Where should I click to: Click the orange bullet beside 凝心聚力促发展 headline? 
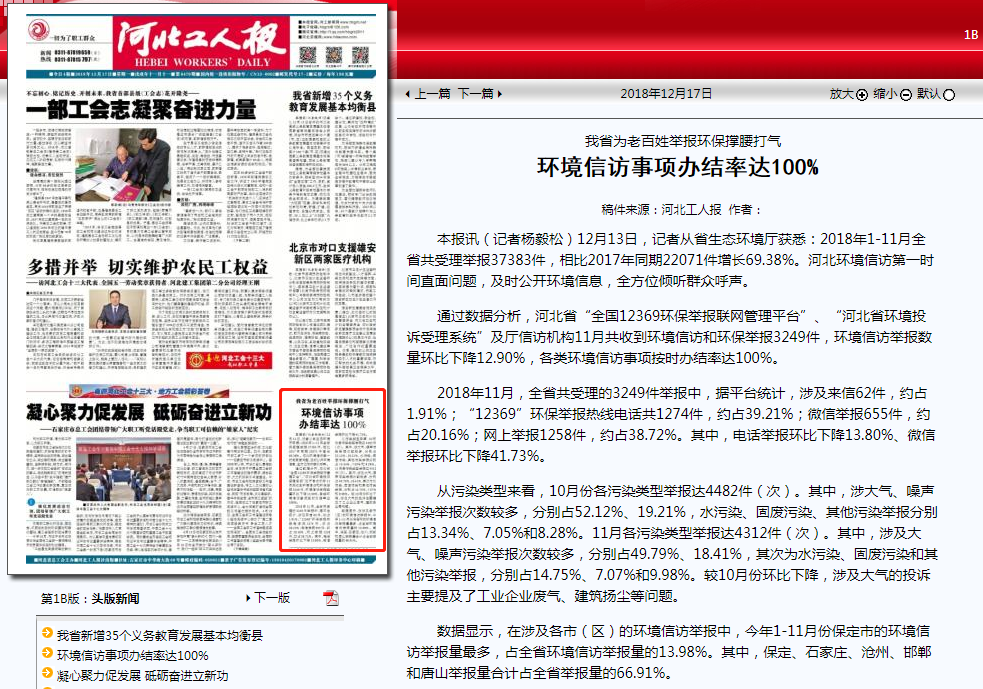tap(47, 676)
